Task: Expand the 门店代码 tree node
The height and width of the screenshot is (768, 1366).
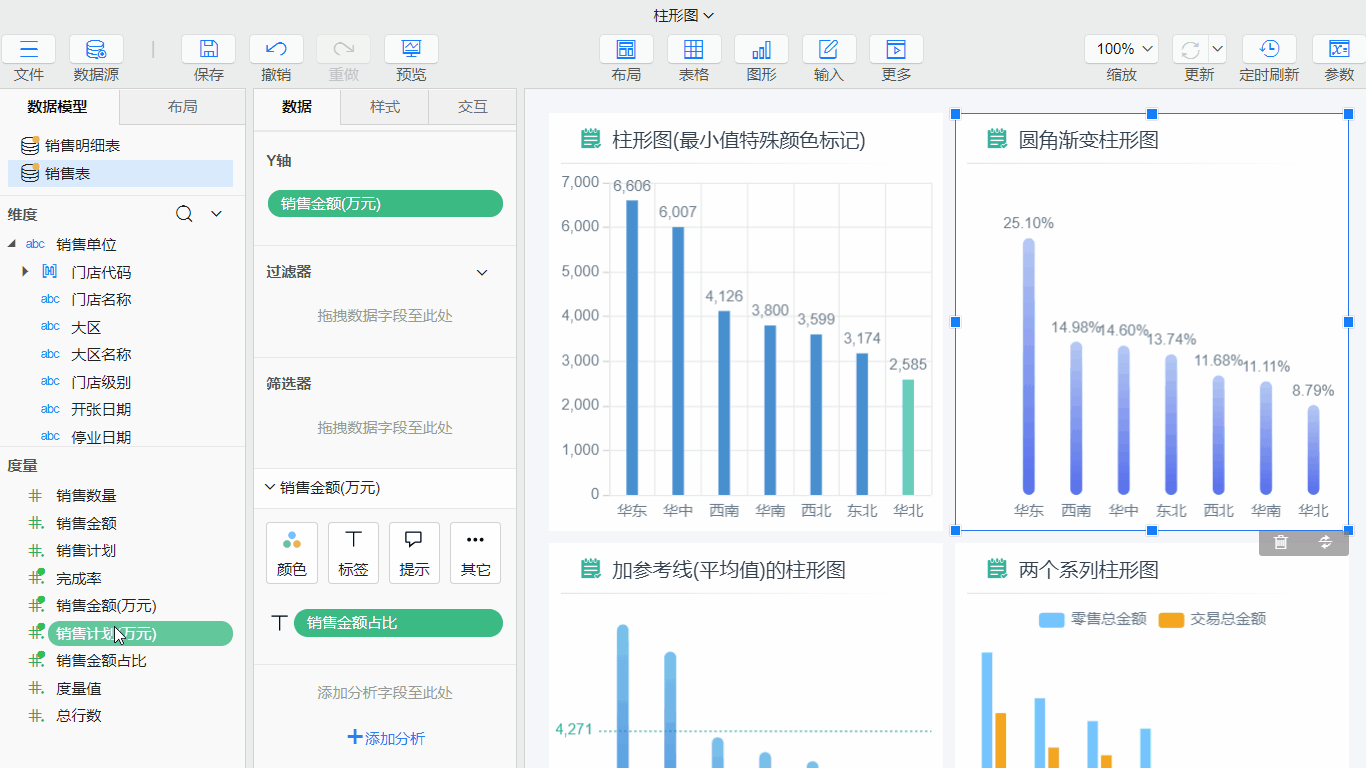Action: point(25,272)
